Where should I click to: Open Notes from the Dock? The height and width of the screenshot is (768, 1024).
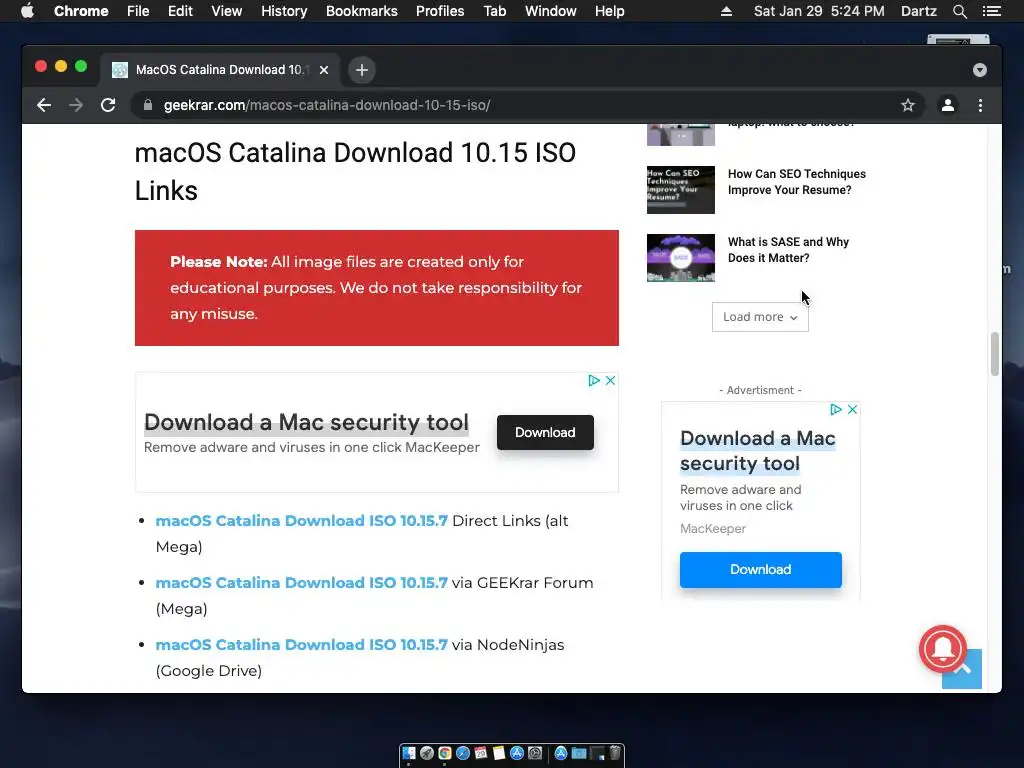pos(499,753)
